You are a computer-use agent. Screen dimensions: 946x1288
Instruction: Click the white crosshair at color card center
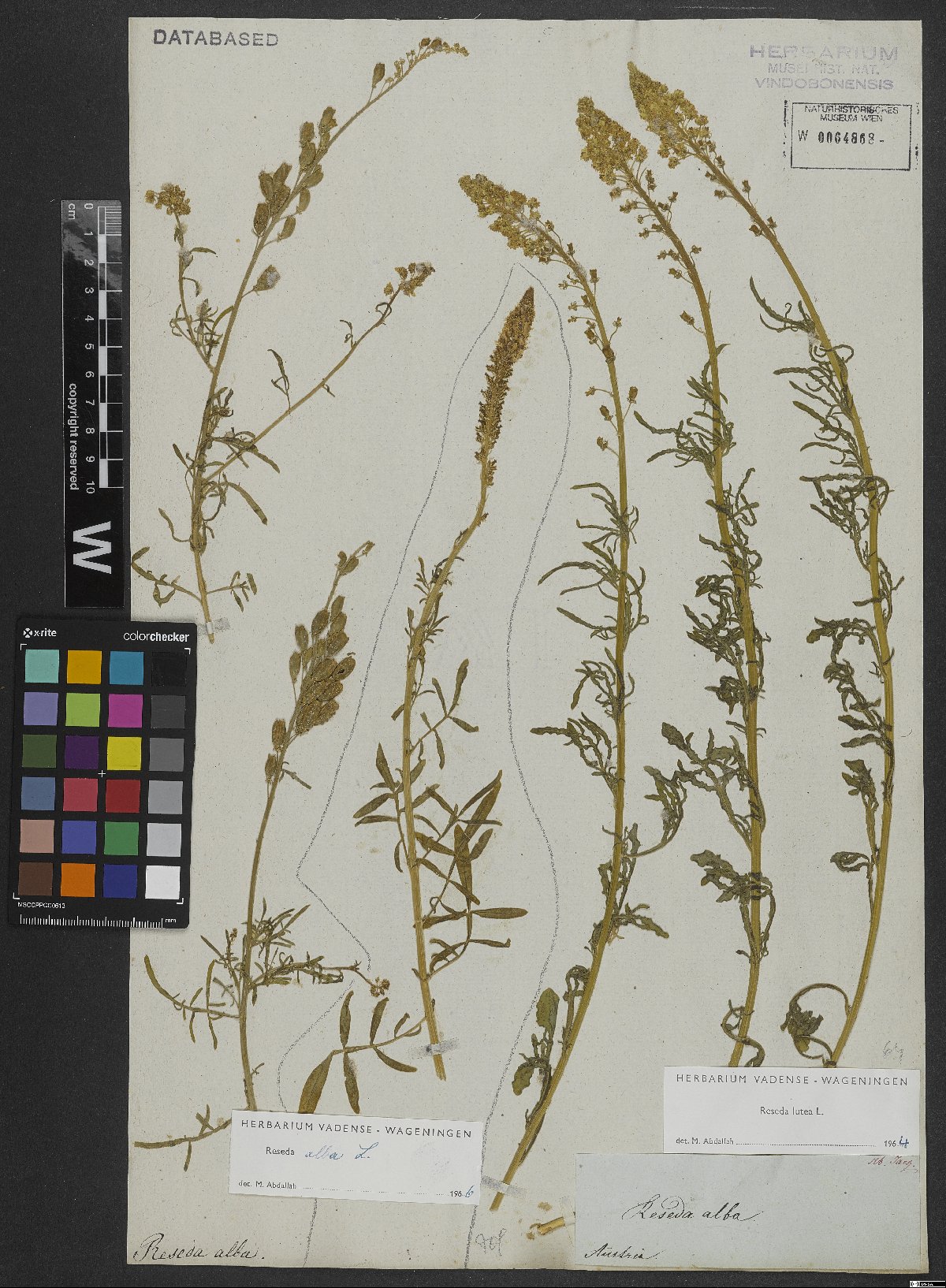coord(102,774)
